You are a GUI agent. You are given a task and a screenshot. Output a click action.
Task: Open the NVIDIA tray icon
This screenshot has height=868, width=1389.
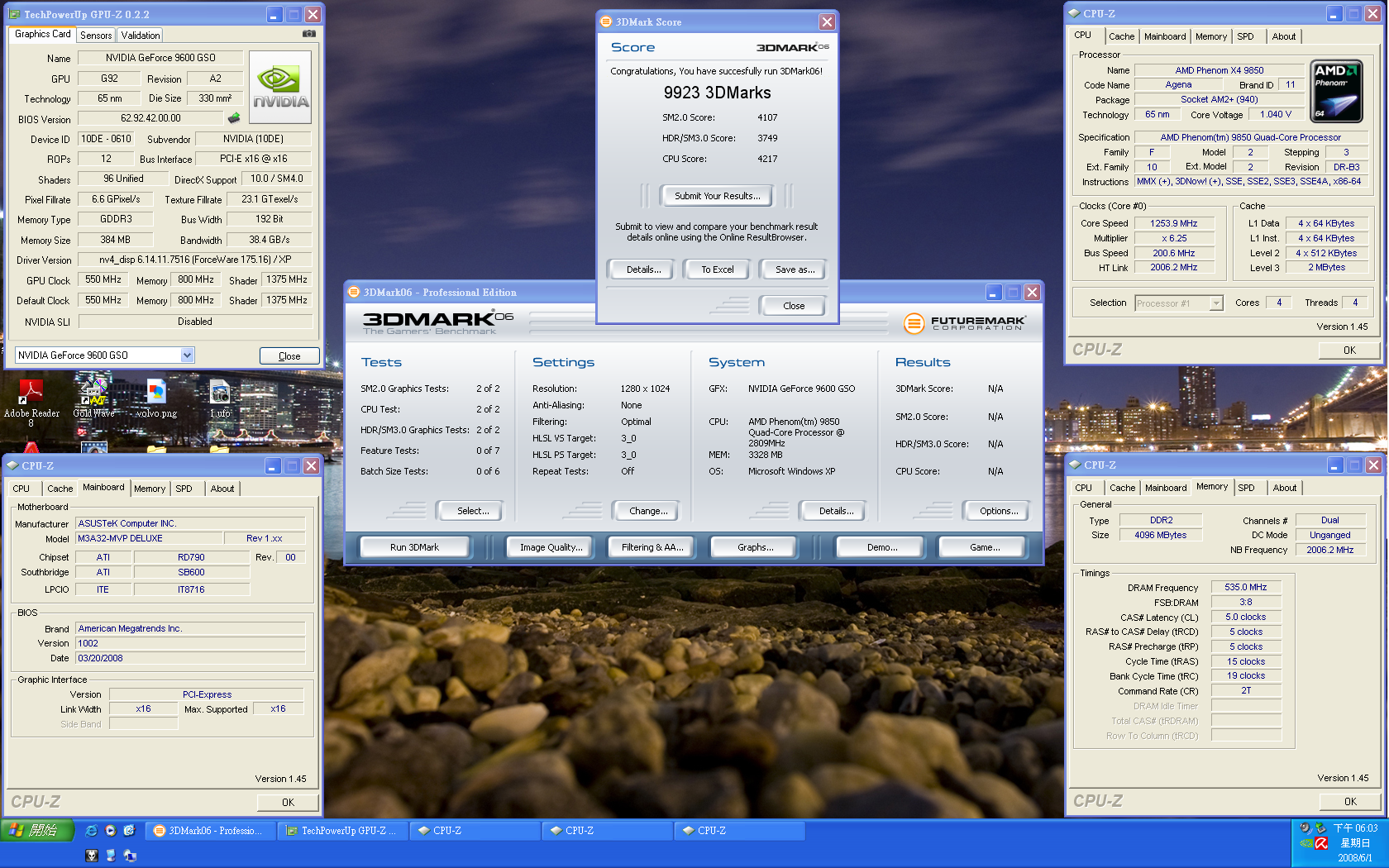[1305, 843]
